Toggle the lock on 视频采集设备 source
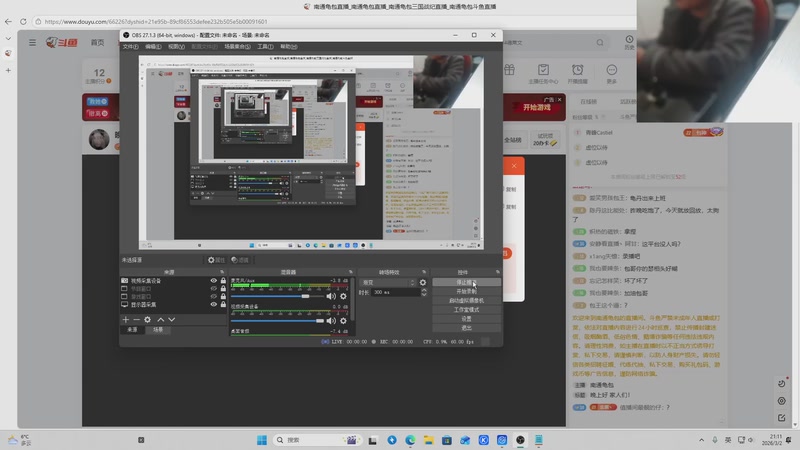The height and width of the screenshot is (450, 800). tap(223, 281)
